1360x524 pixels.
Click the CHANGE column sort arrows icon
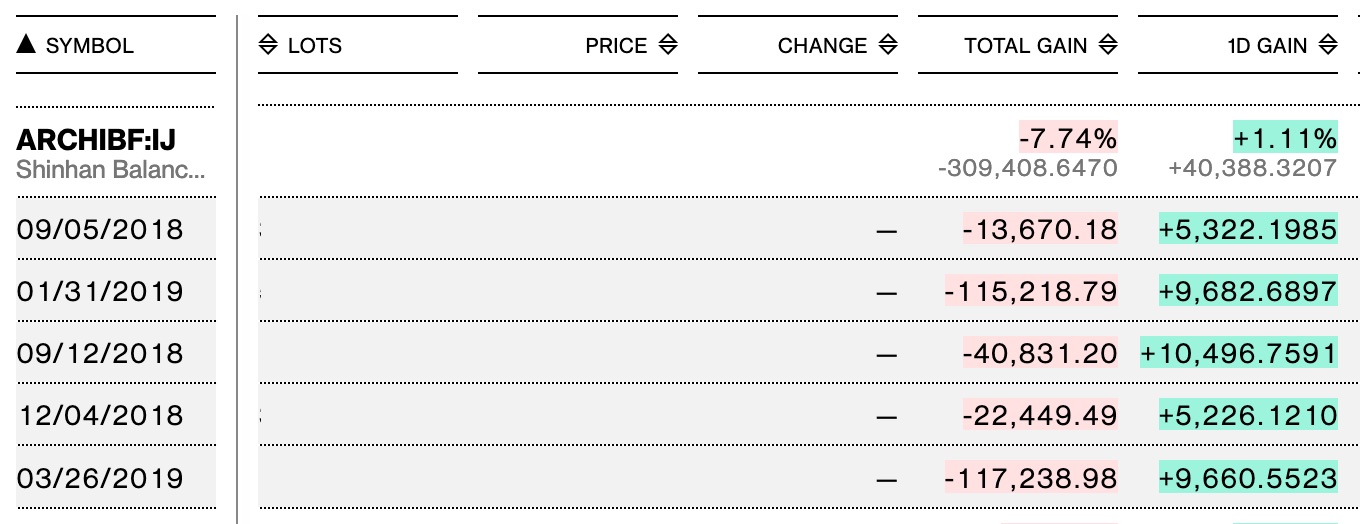coord(887,45)
